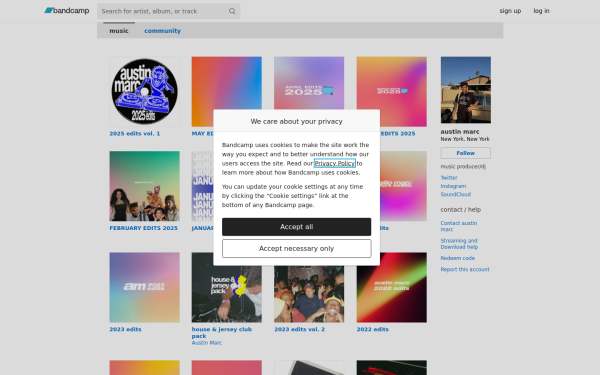
Task: Open the January edits album cover
Action: pos(202,186)
